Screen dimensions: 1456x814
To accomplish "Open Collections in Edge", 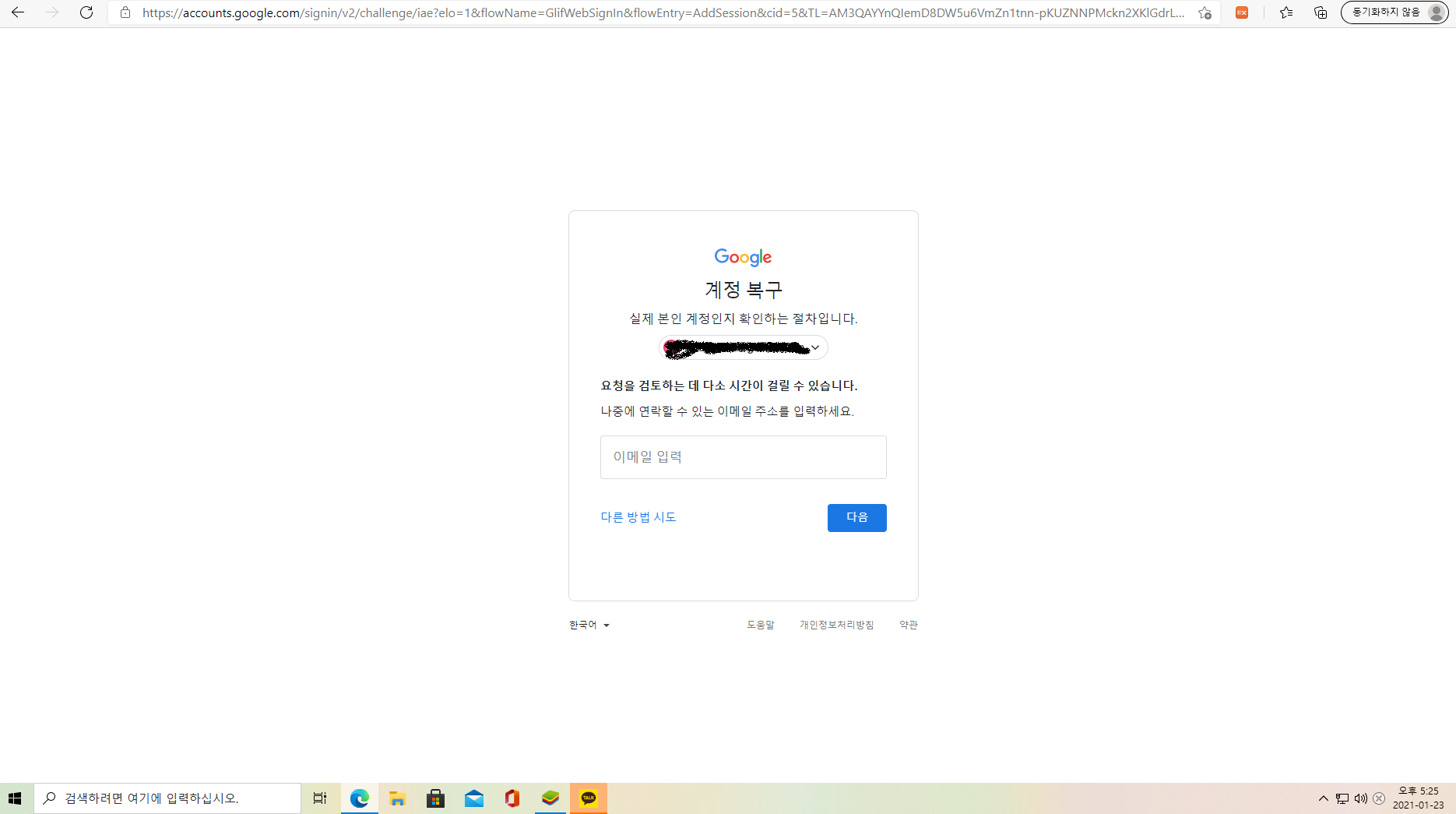I will click(x=1320, y=12).
